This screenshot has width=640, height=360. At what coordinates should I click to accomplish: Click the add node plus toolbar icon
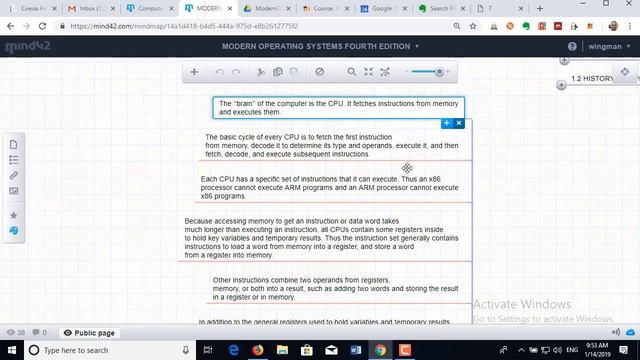[194, 72]
